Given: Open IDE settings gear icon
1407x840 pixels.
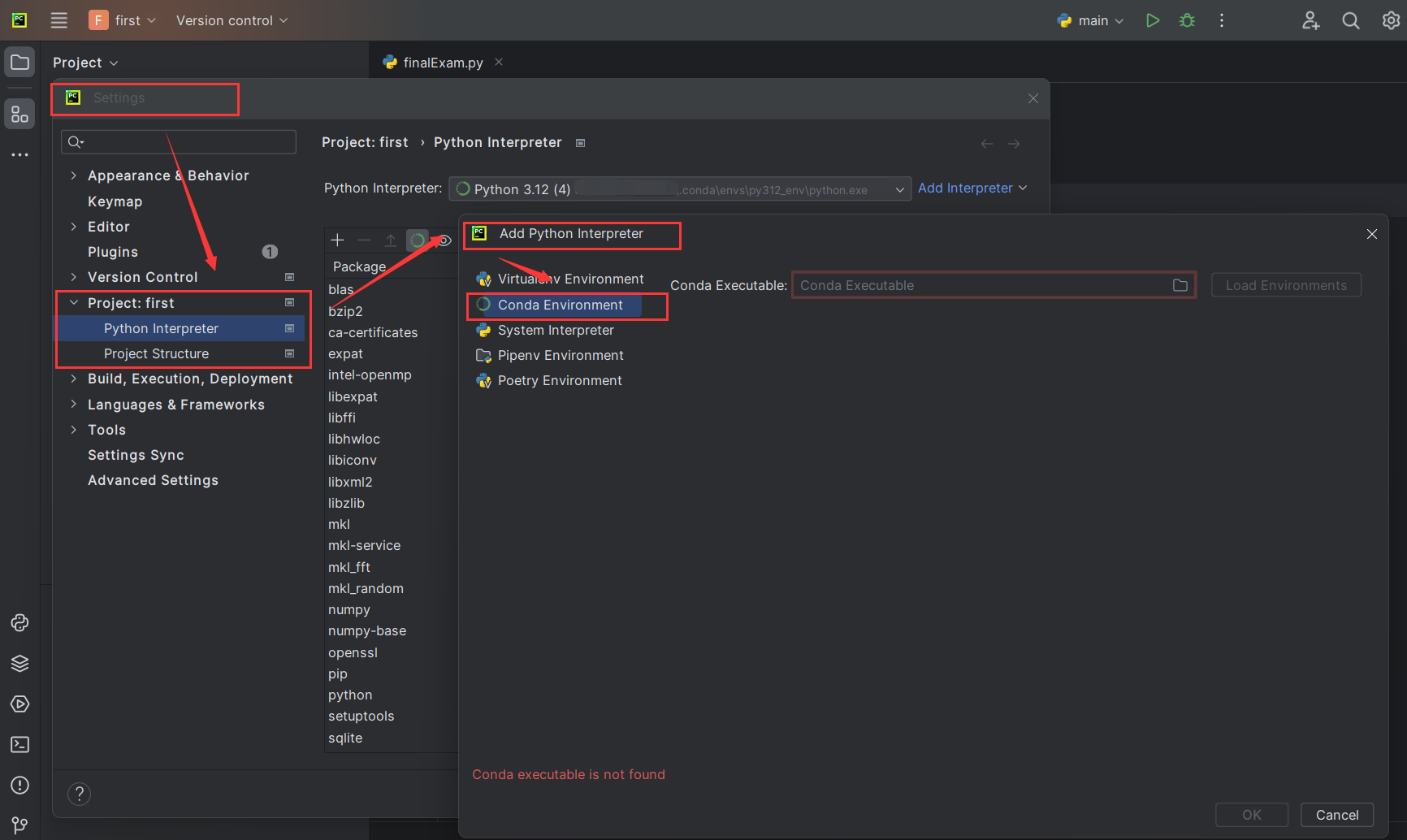Looking at the screenshot, I should click(x=1391, y=20).
